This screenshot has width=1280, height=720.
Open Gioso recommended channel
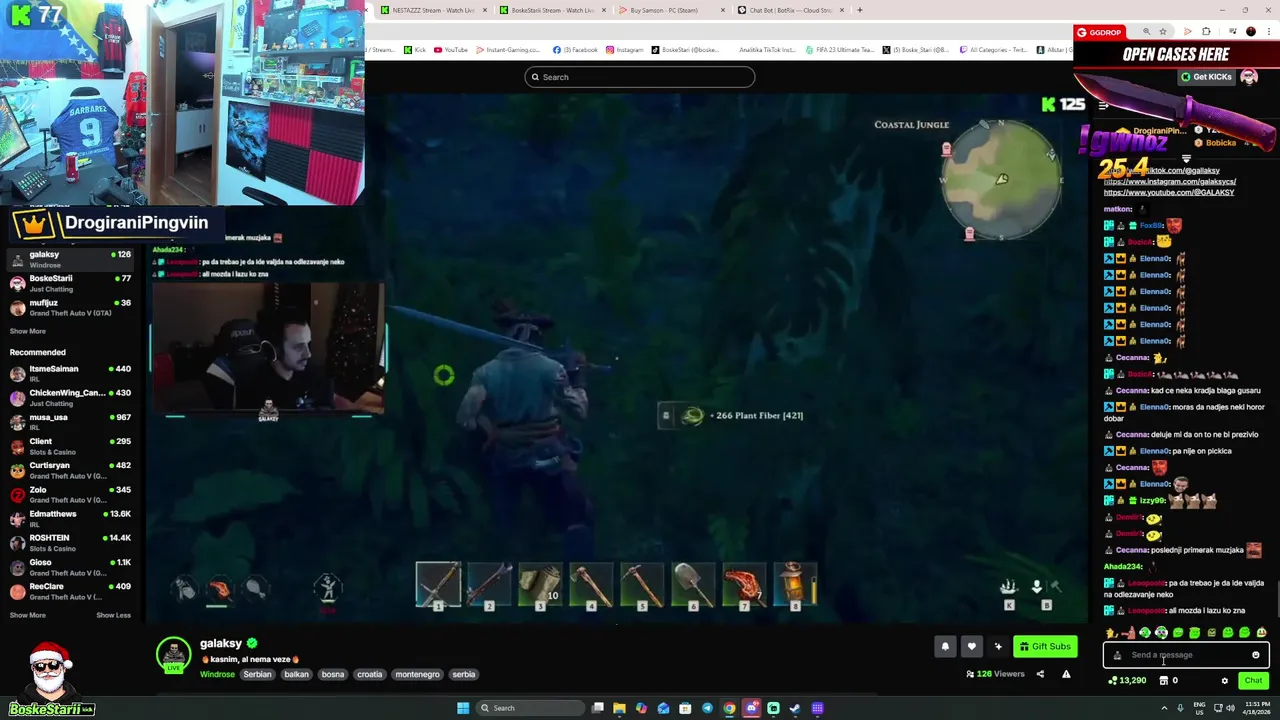tap(70, 566)
